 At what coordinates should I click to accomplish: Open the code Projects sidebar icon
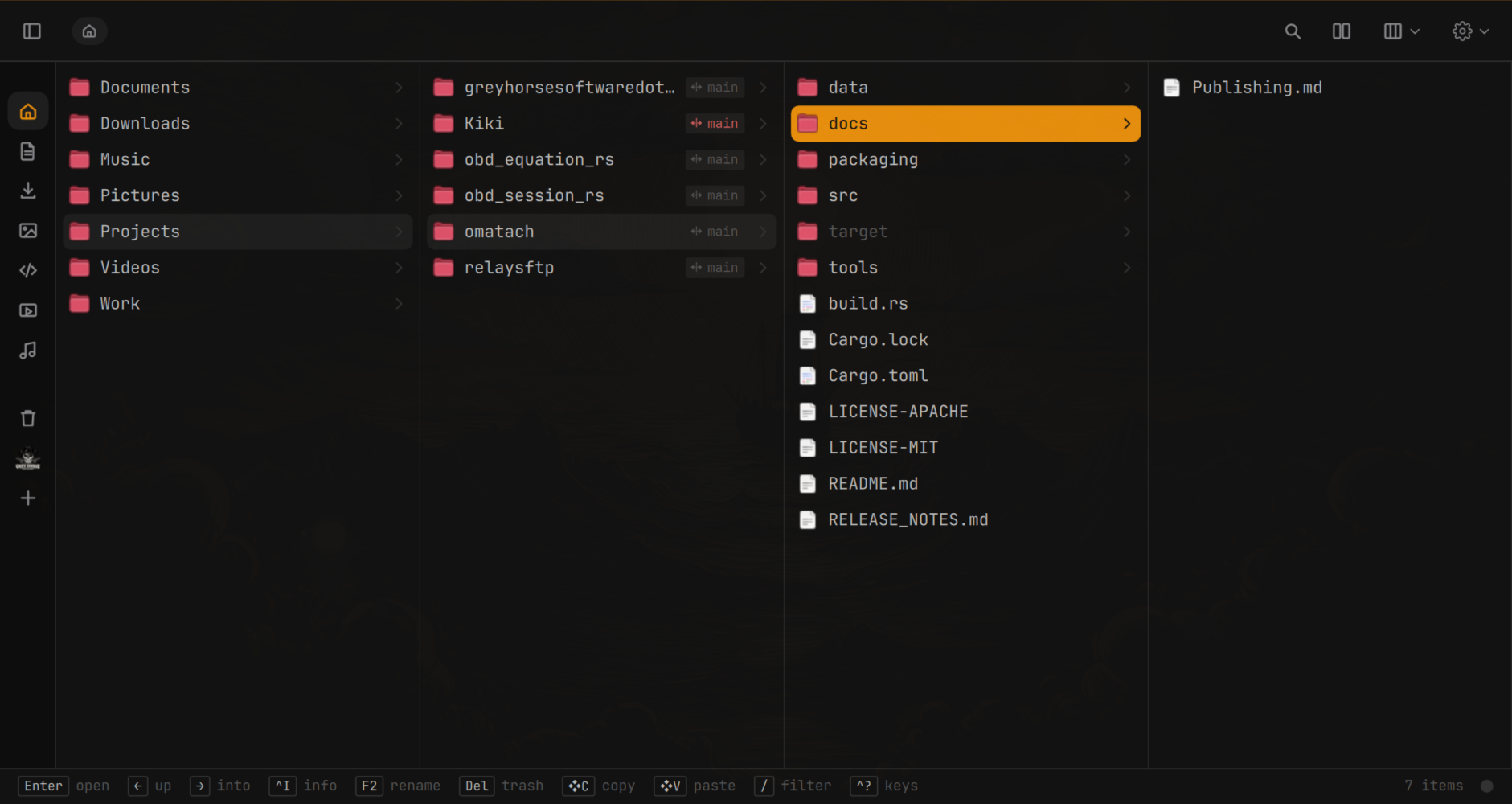click(28, 270)
